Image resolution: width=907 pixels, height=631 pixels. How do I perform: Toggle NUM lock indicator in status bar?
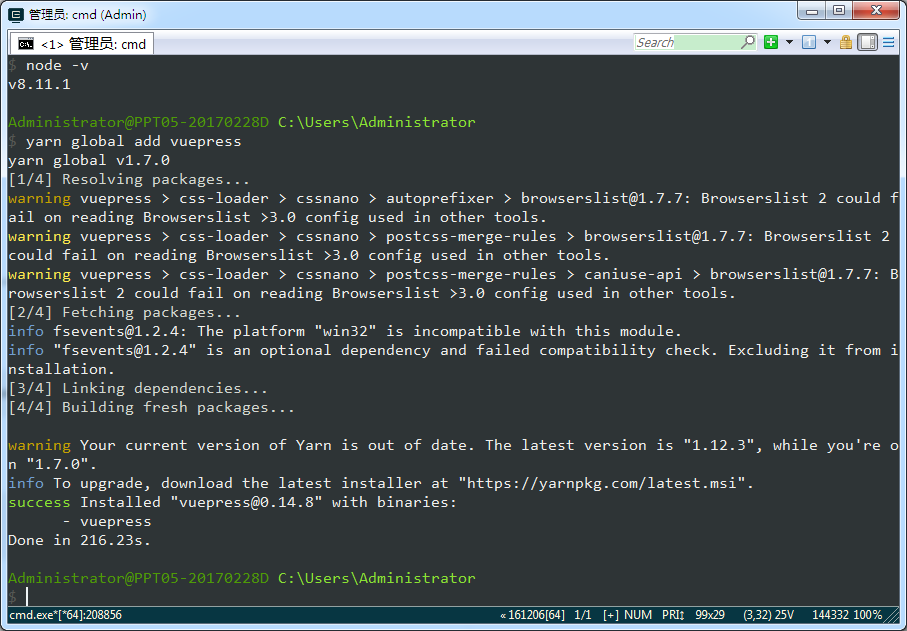[x=638, y=615]
